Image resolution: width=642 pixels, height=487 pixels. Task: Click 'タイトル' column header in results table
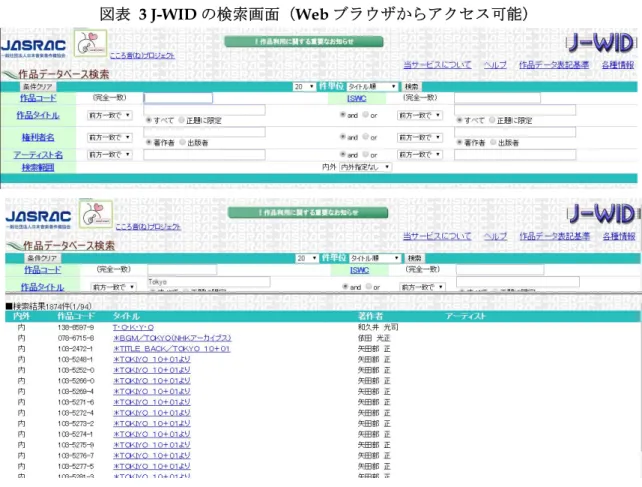click(126, 316)
